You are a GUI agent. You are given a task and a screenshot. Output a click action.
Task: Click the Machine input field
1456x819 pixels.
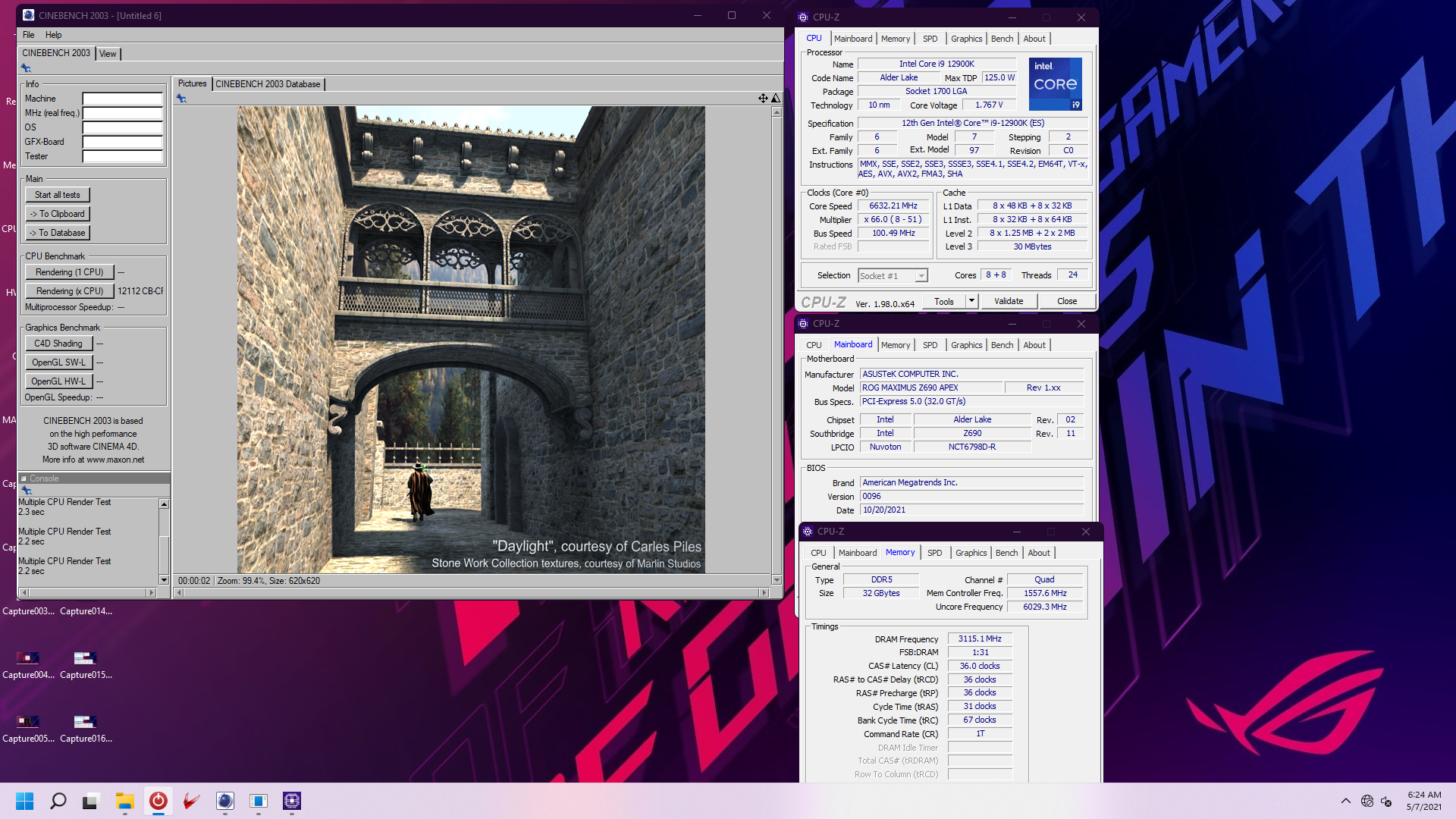(122, 99)
